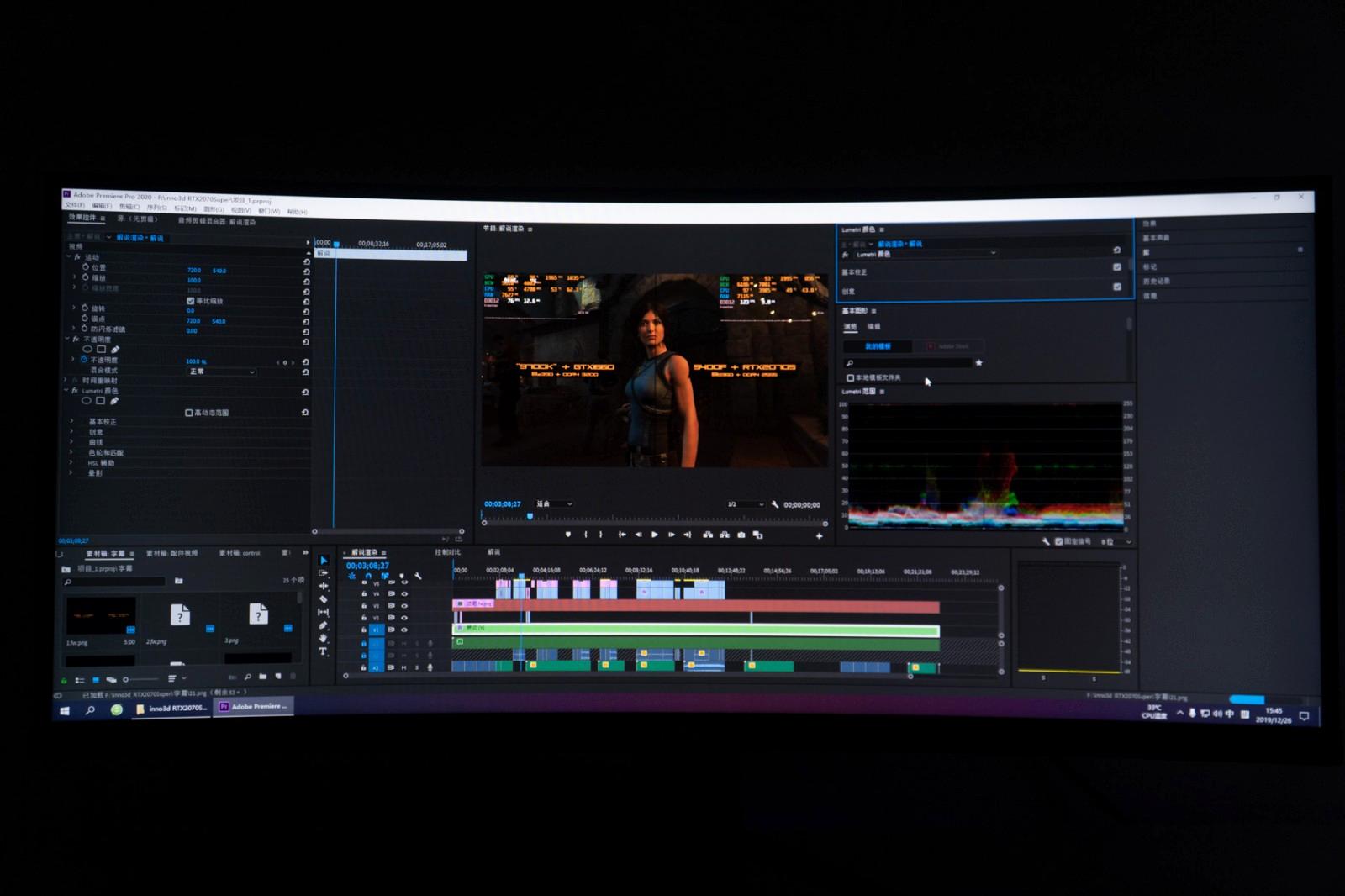Click Step Forward one frame button

[x=672, y=535]
